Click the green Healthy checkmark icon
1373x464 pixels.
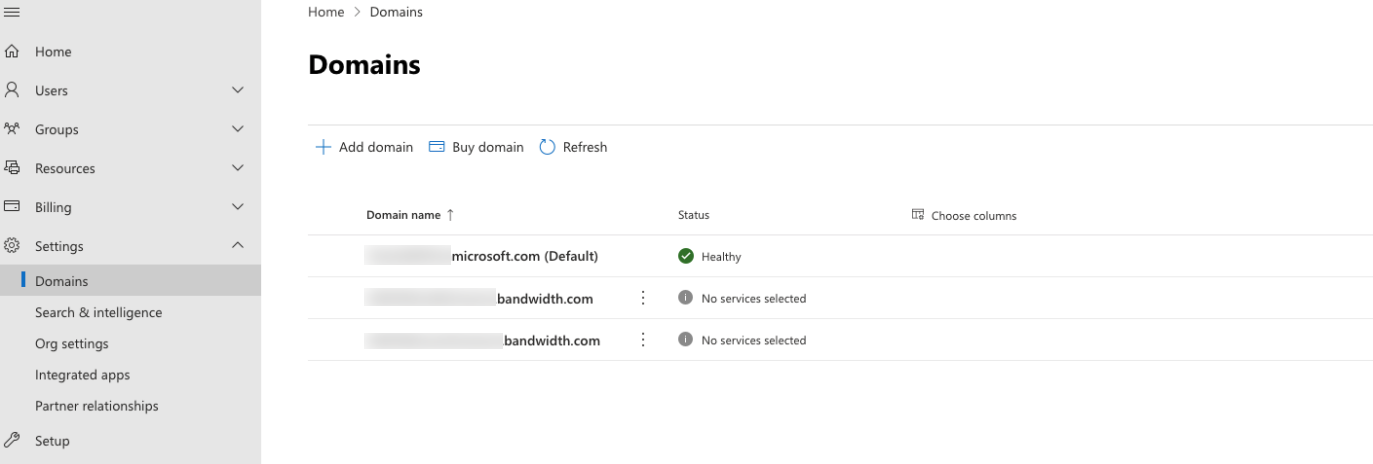pyautogui.click(x=685, y=256)
